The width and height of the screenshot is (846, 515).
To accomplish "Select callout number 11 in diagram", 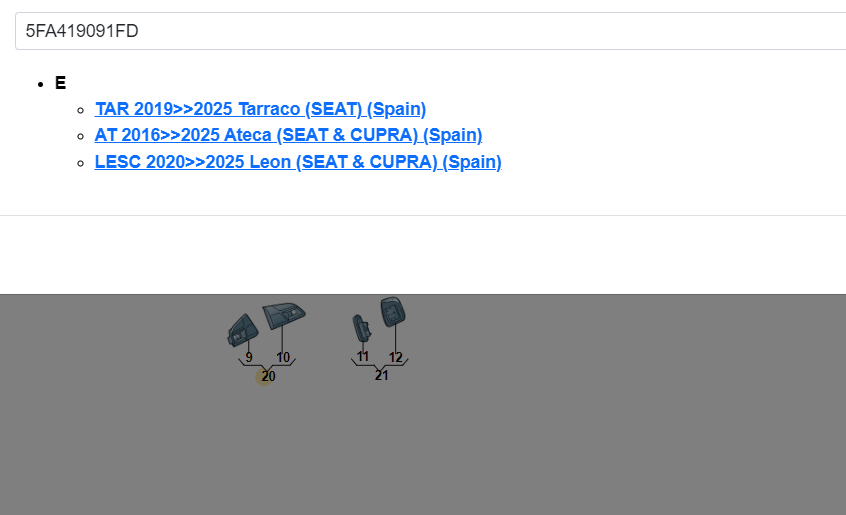I will point(363,357).
